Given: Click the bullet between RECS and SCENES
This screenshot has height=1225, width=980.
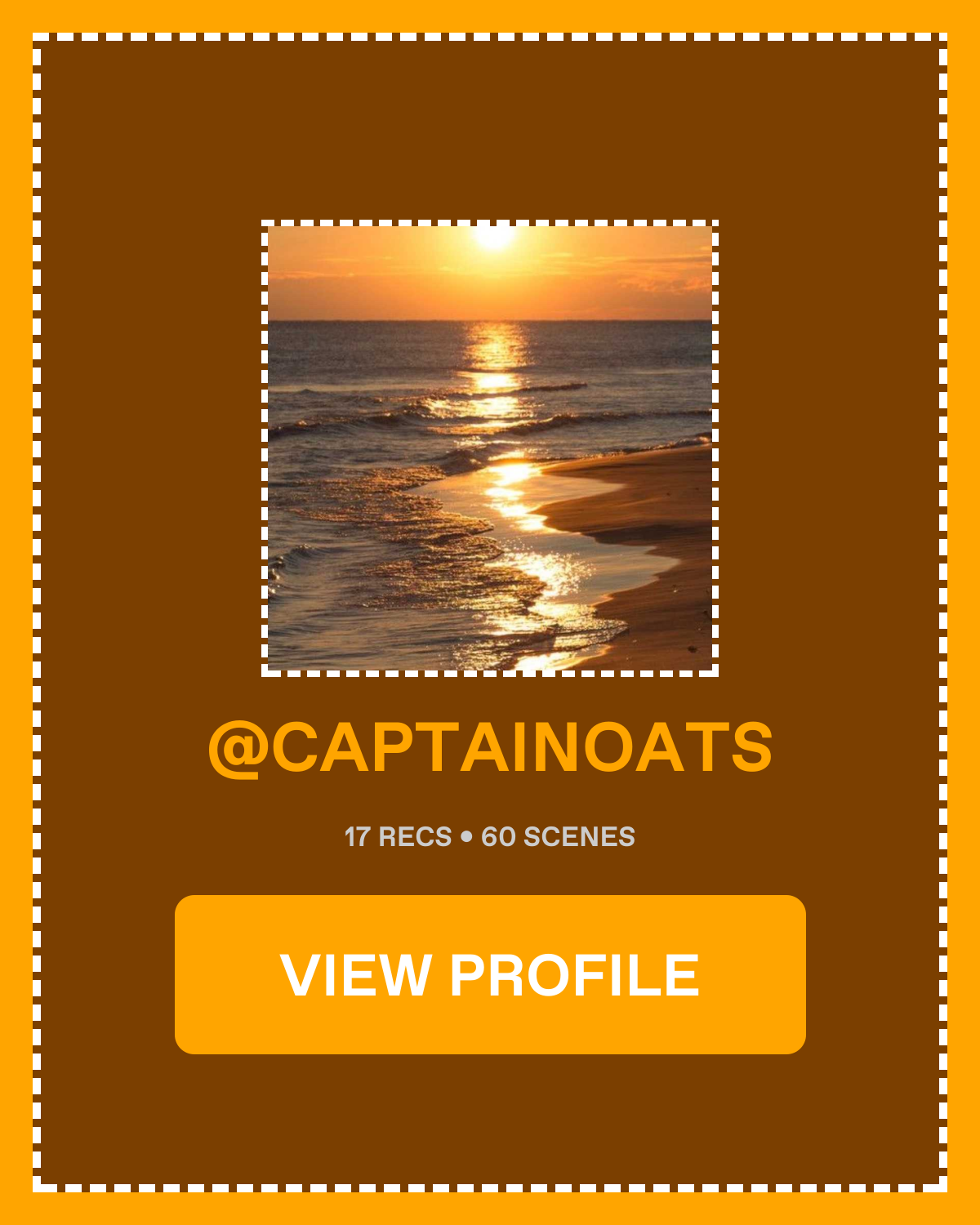Looking at the screenshot, I should pyautogui.click(x=466, y=837).
